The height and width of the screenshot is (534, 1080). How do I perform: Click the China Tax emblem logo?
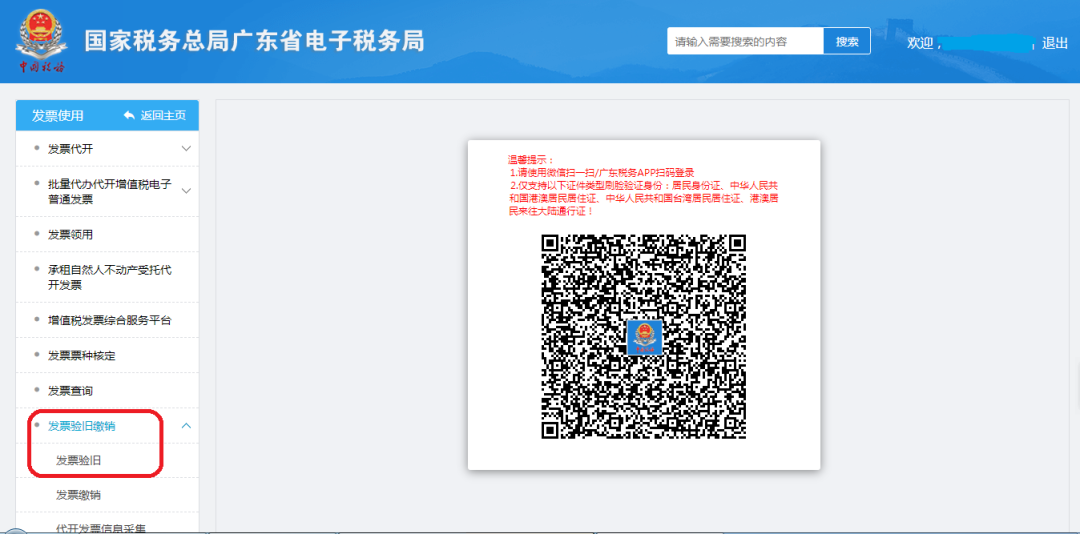click(41, 41)
